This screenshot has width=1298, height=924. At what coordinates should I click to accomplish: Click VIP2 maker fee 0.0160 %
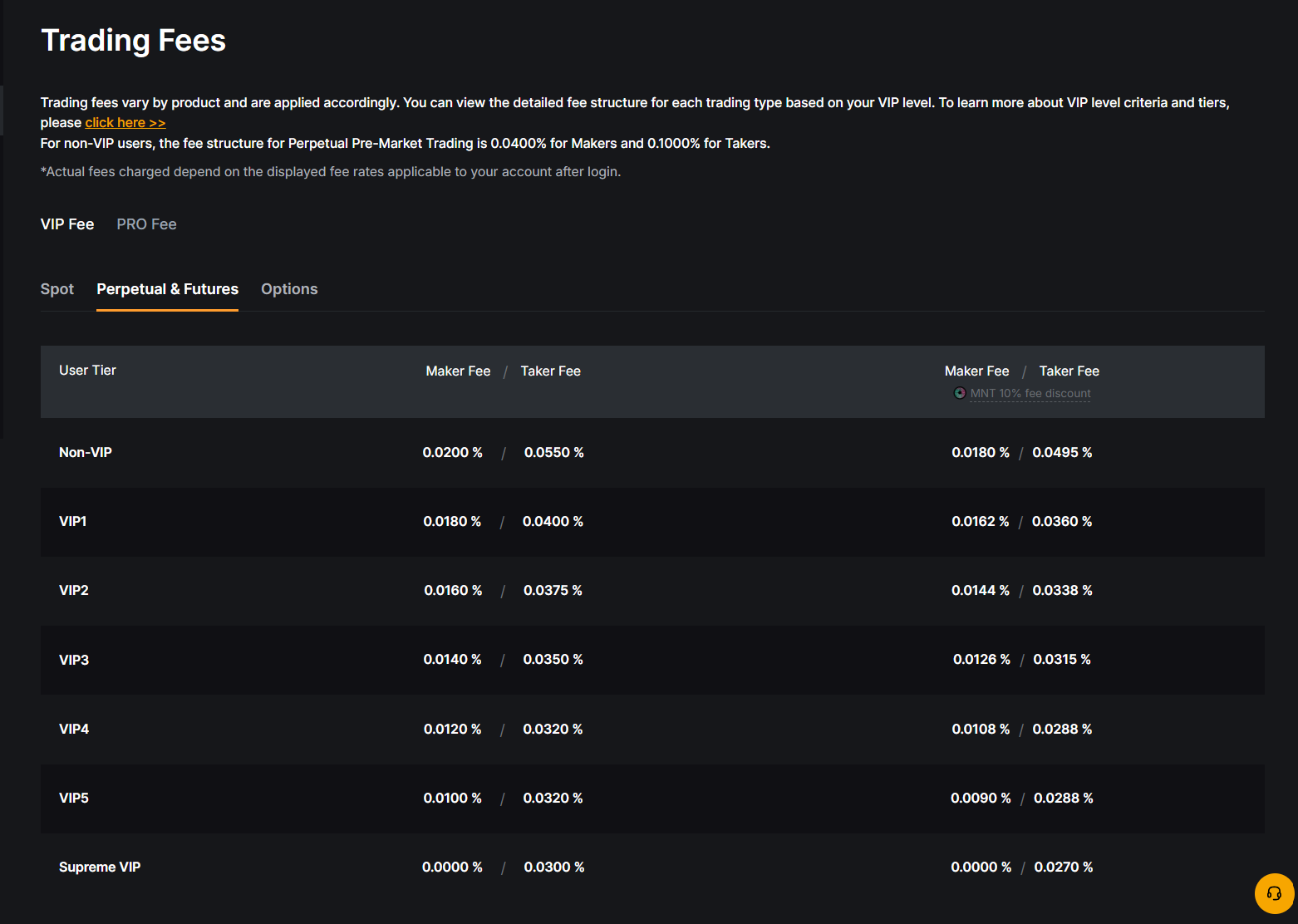453,591
